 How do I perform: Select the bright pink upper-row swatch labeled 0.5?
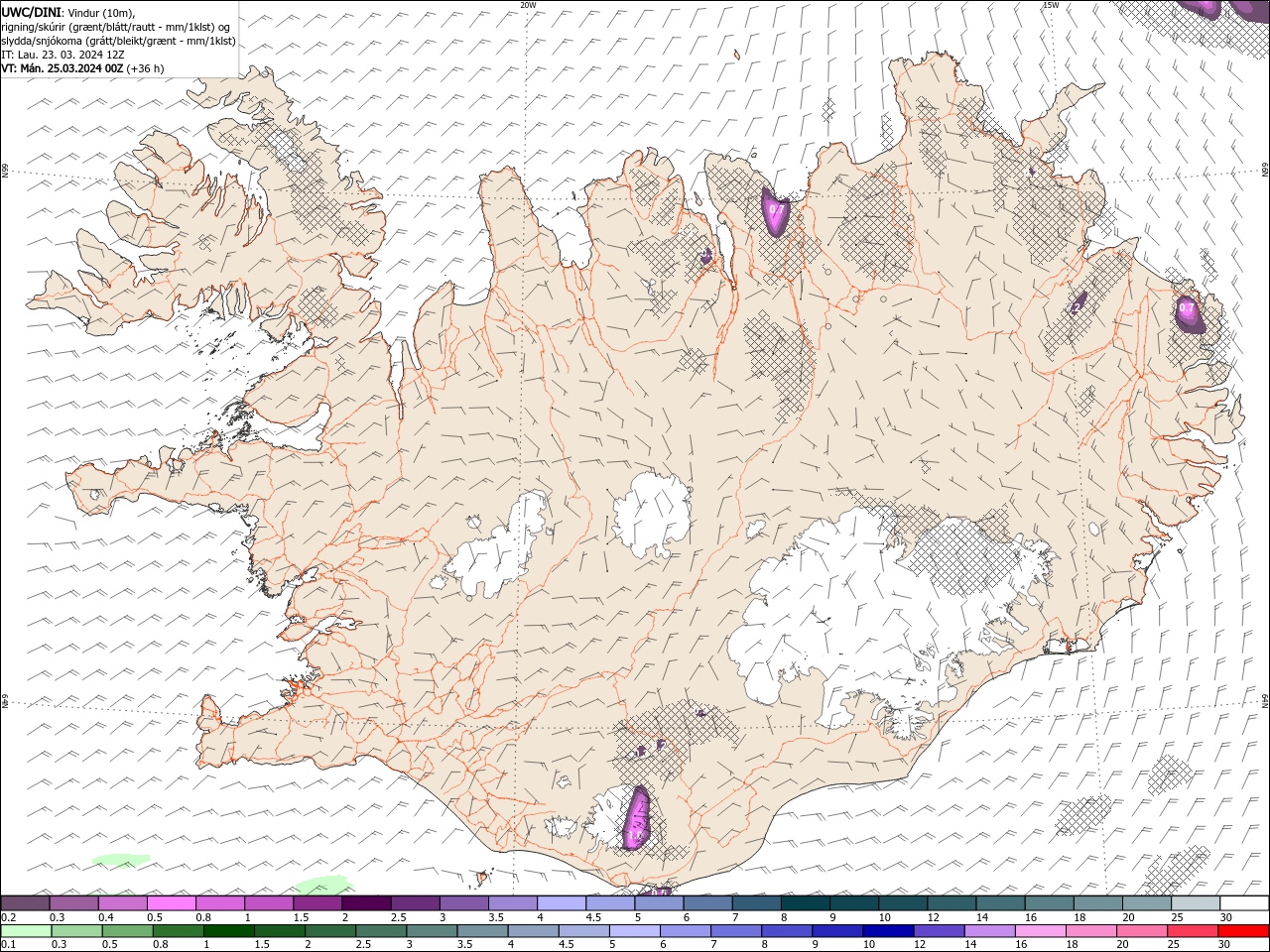172,903
